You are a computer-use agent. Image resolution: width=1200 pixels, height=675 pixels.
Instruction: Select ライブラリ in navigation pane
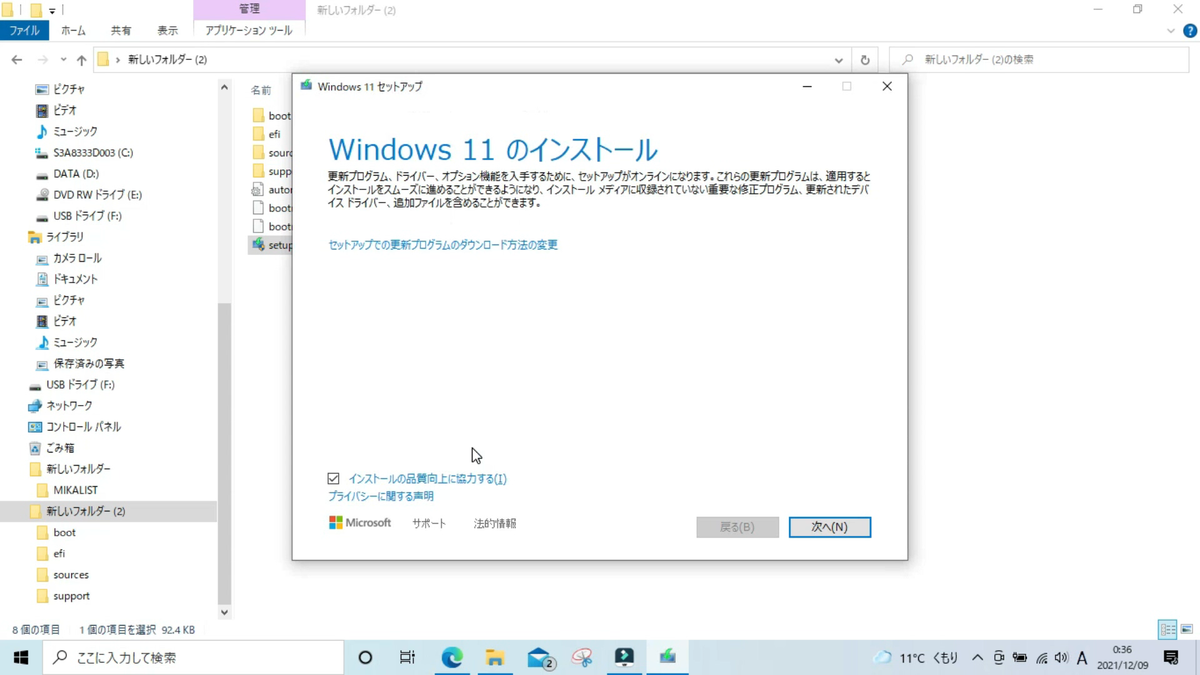tap(65, 237)
